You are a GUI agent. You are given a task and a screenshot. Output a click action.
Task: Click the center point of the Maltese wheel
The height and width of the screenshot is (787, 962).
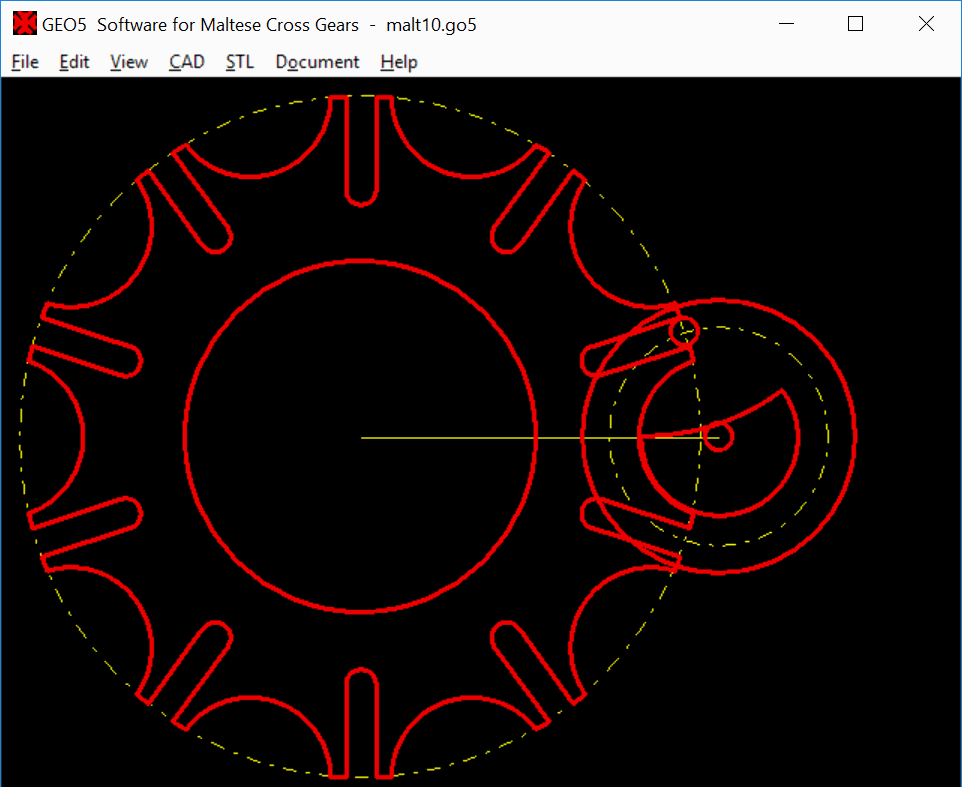[x=361, y=437]
